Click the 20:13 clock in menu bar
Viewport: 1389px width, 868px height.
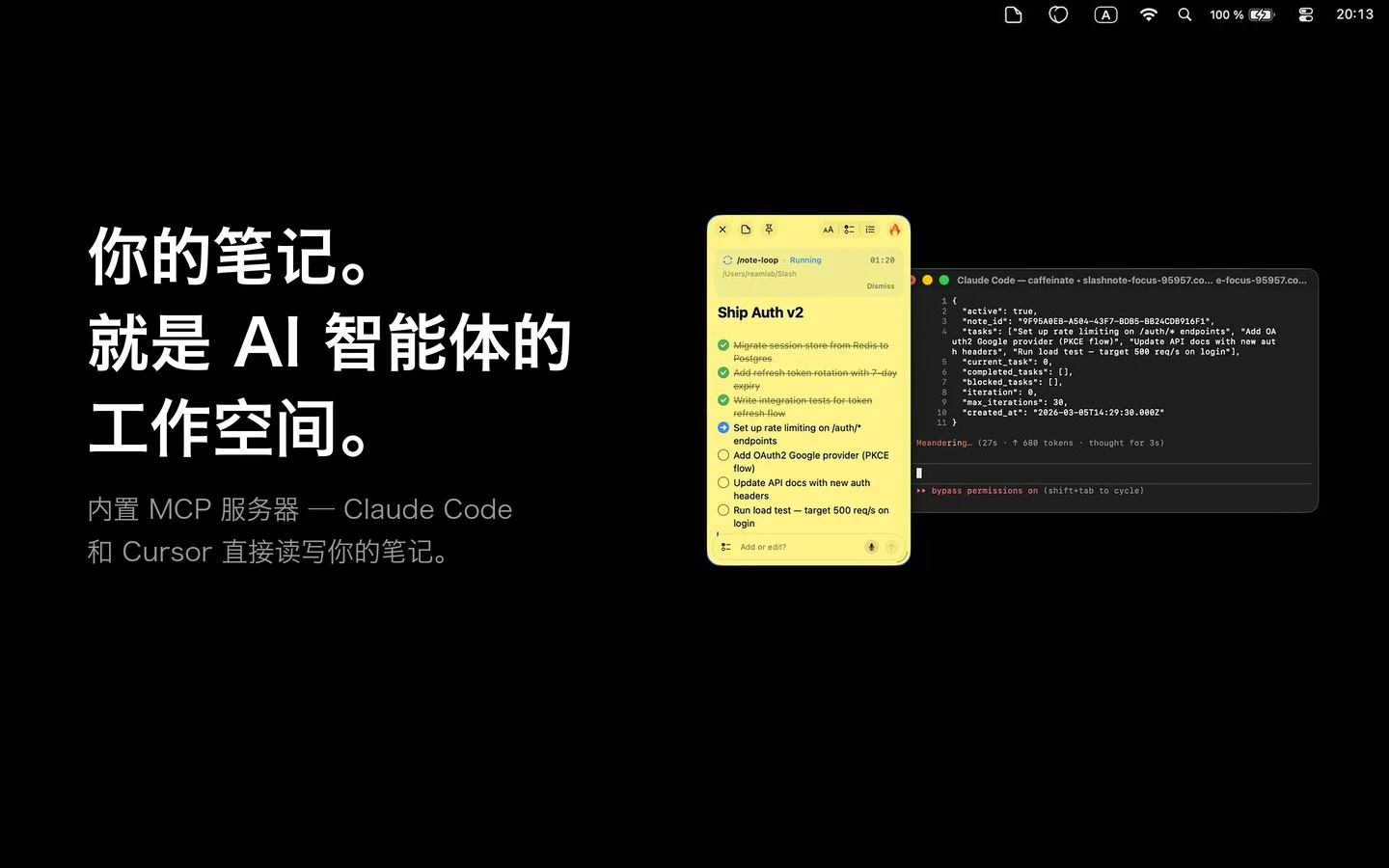tap(1354, 14)
